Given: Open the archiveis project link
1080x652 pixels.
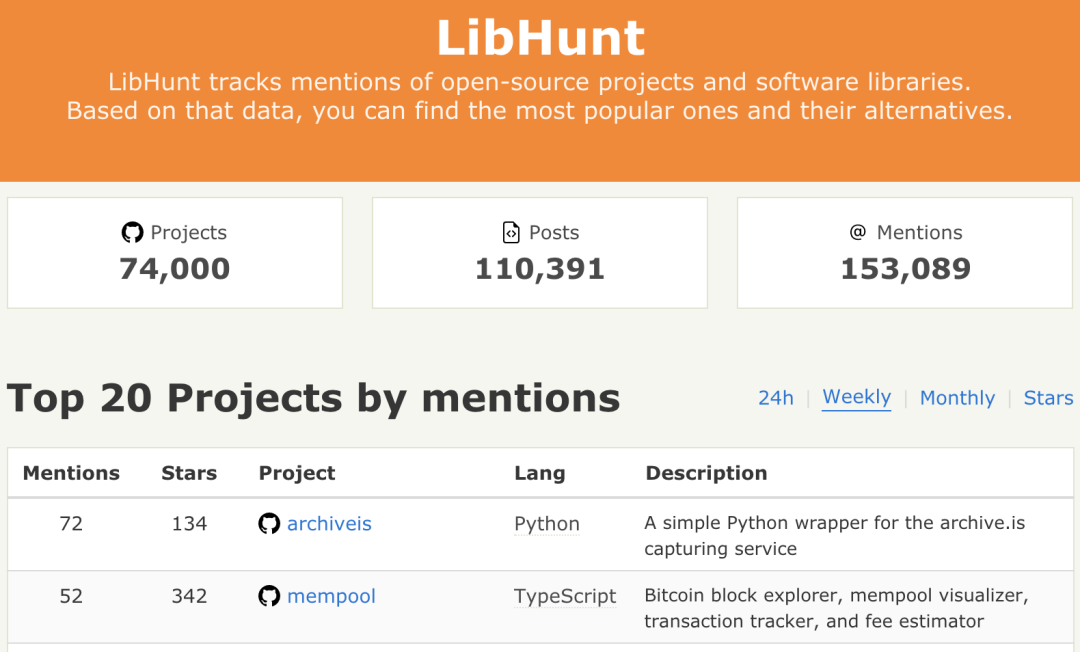Looking at the screenshot, I should [329, 523].
